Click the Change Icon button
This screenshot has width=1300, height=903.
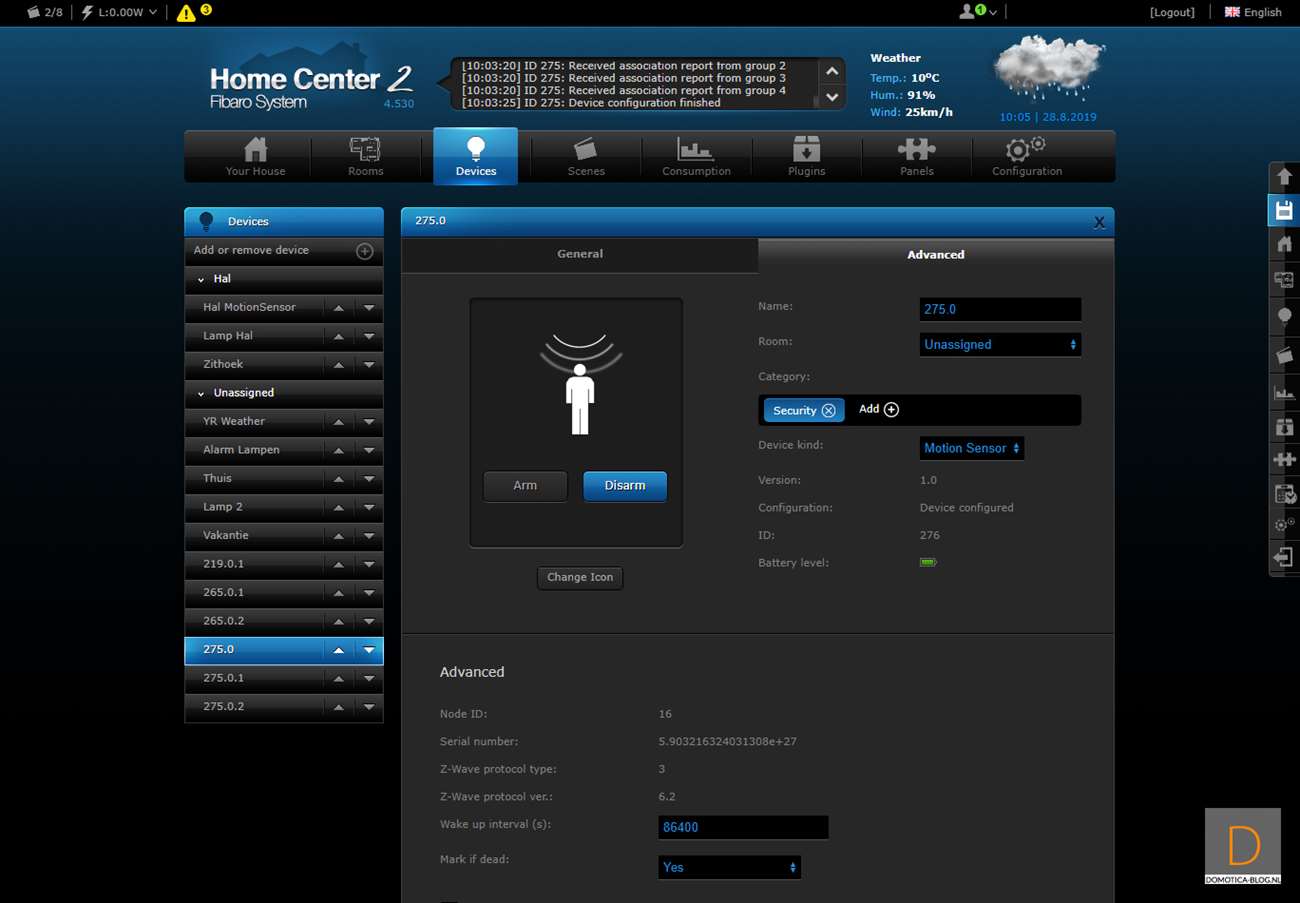click(580, 577)
